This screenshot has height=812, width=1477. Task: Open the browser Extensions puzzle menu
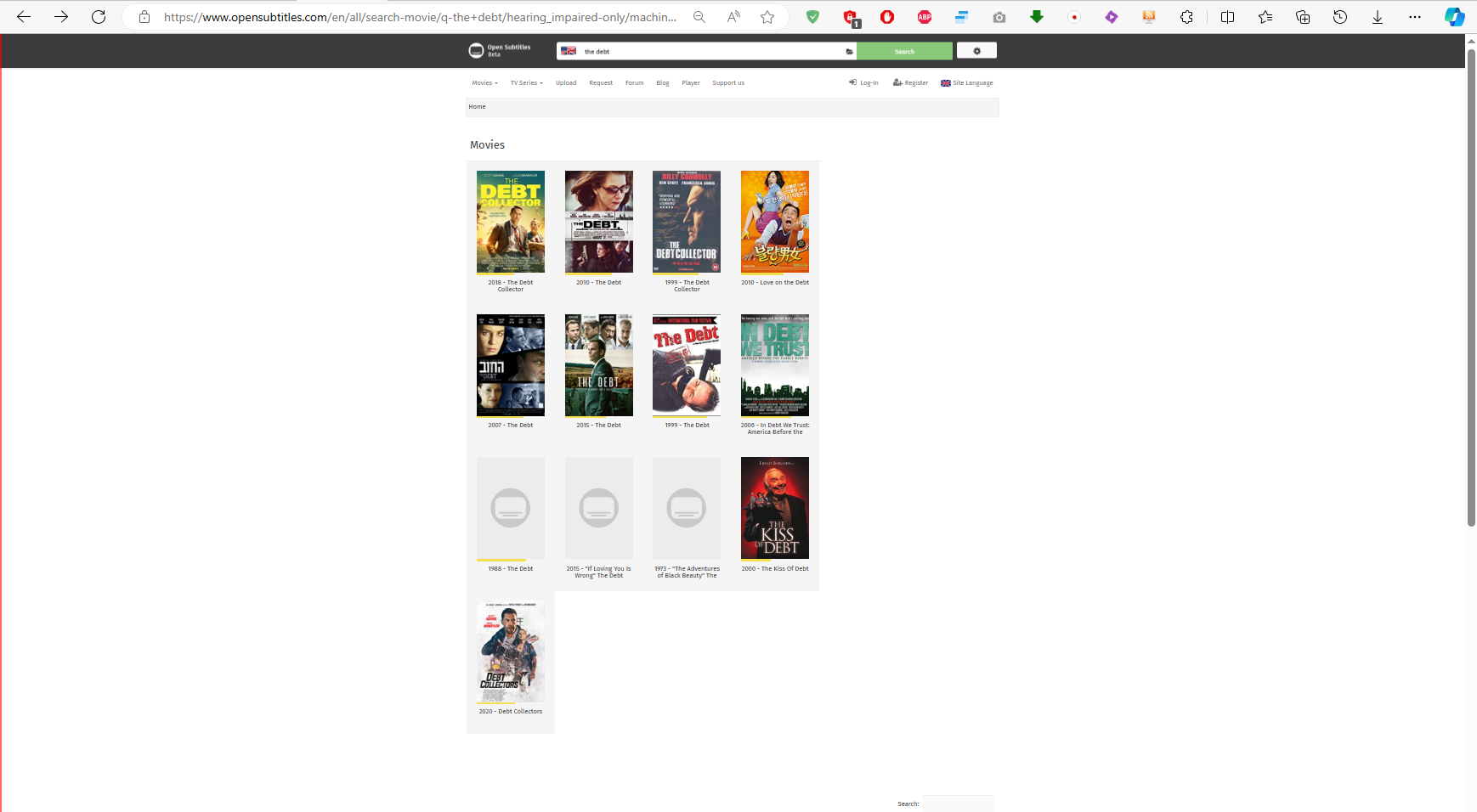point(1187,17)
